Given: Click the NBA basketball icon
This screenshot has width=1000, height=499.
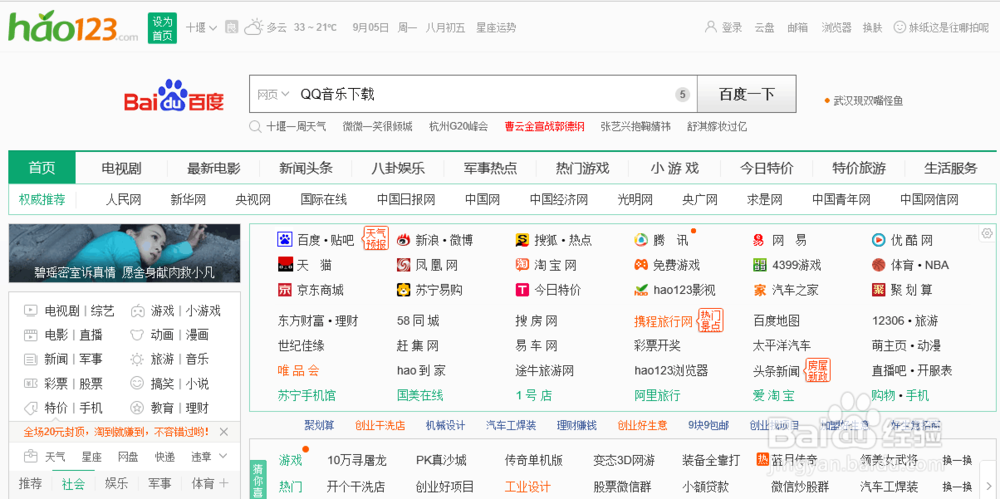Looking at the screenshot, I should tap(879, 265).
